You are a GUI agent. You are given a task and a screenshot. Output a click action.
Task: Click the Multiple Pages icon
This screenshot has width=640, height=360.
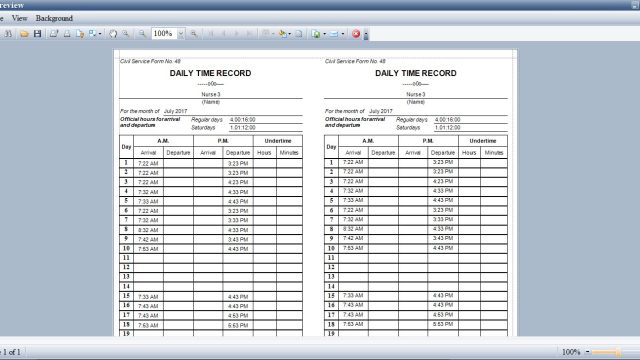tap(266, 34)
